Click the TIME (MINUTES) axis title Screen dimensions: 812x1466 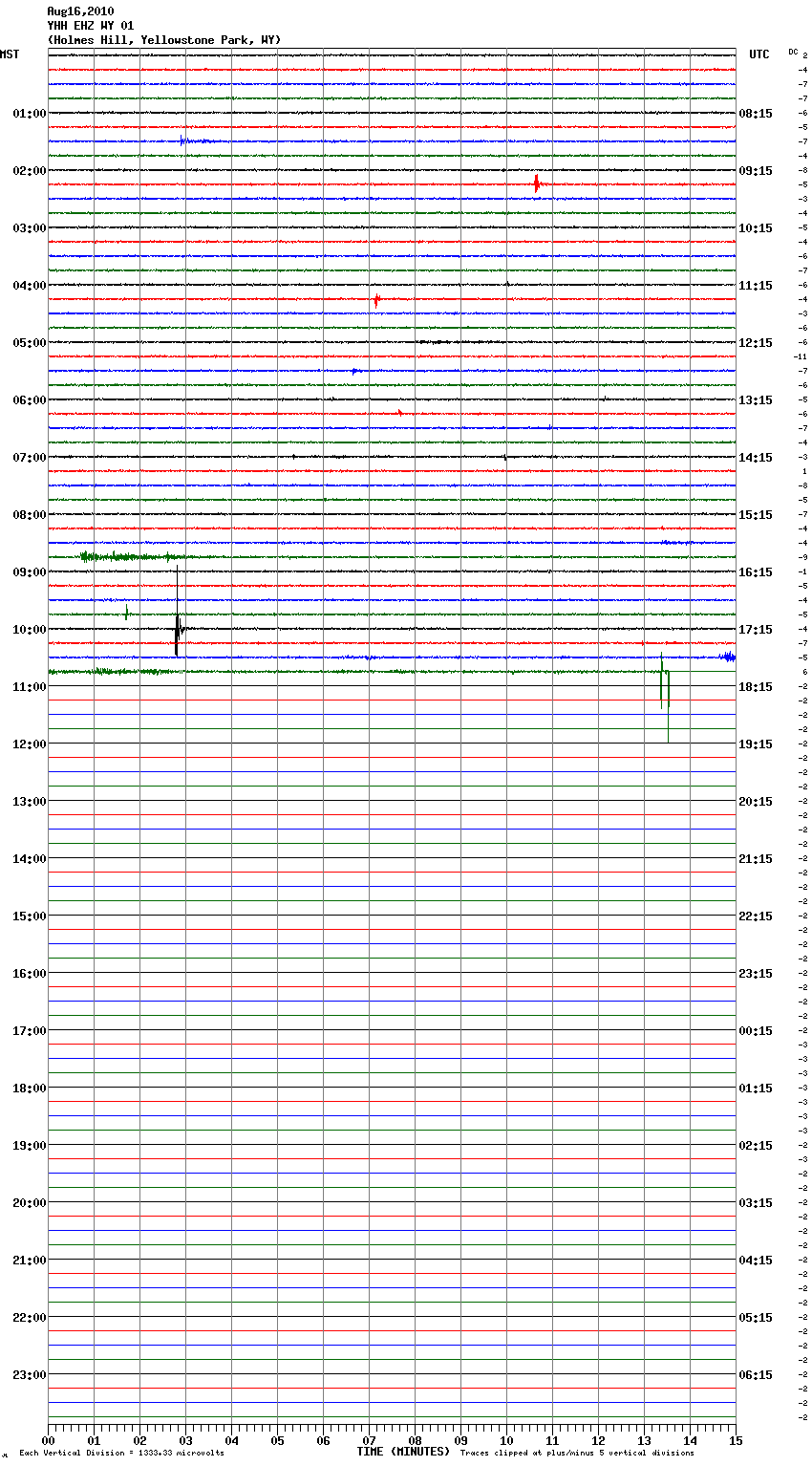[x=403, y=1451]
